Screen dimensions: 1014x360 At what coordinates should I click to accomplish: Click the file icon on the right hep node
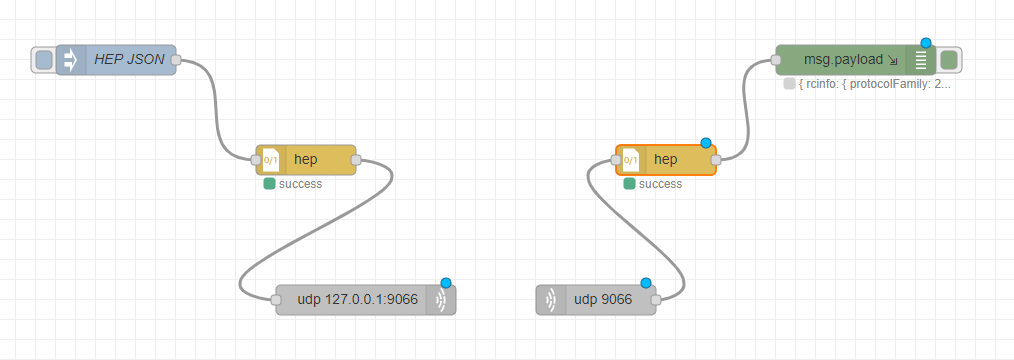click(x=631, y=160)
